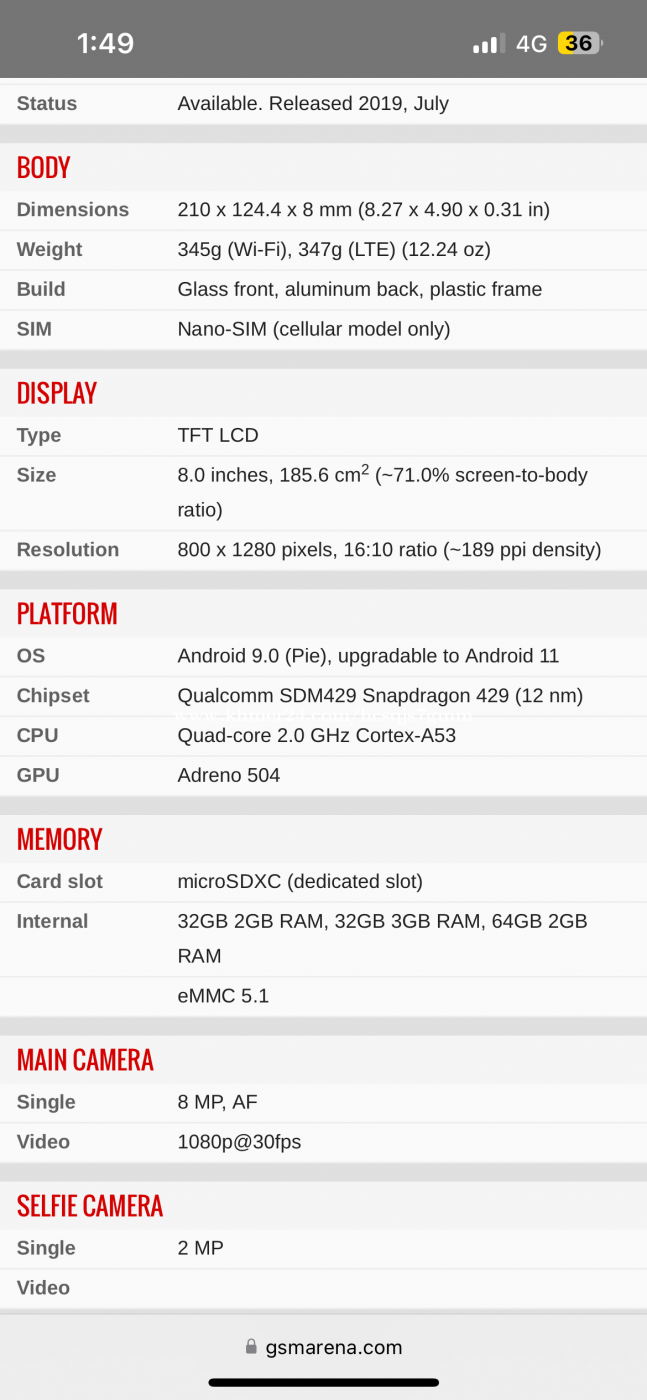647x1400 pixels.
Task: Tap the lock icon beside gsmarena.com
Action: pos(251,1347)
